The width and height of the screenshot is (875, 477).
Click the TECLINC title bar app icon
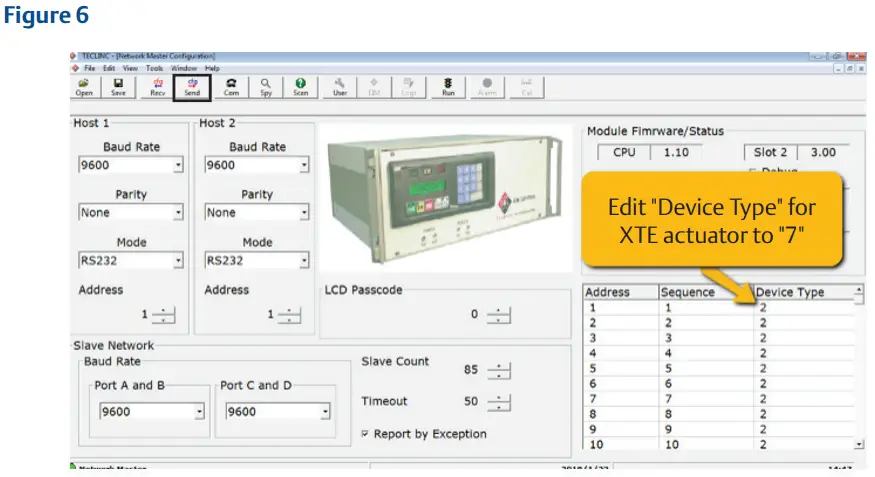pyautogui.click(x=73, y=56)
